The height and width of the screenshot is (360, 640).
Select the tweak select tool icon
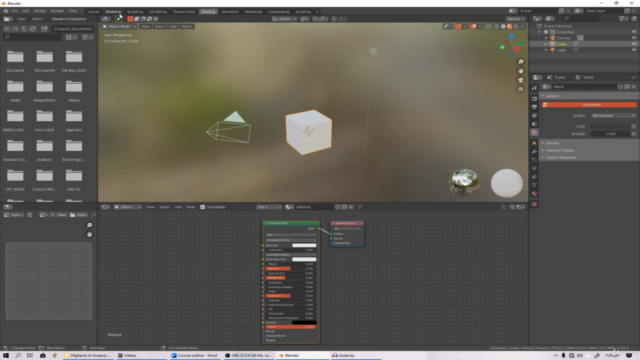click(x=118, y=19)
